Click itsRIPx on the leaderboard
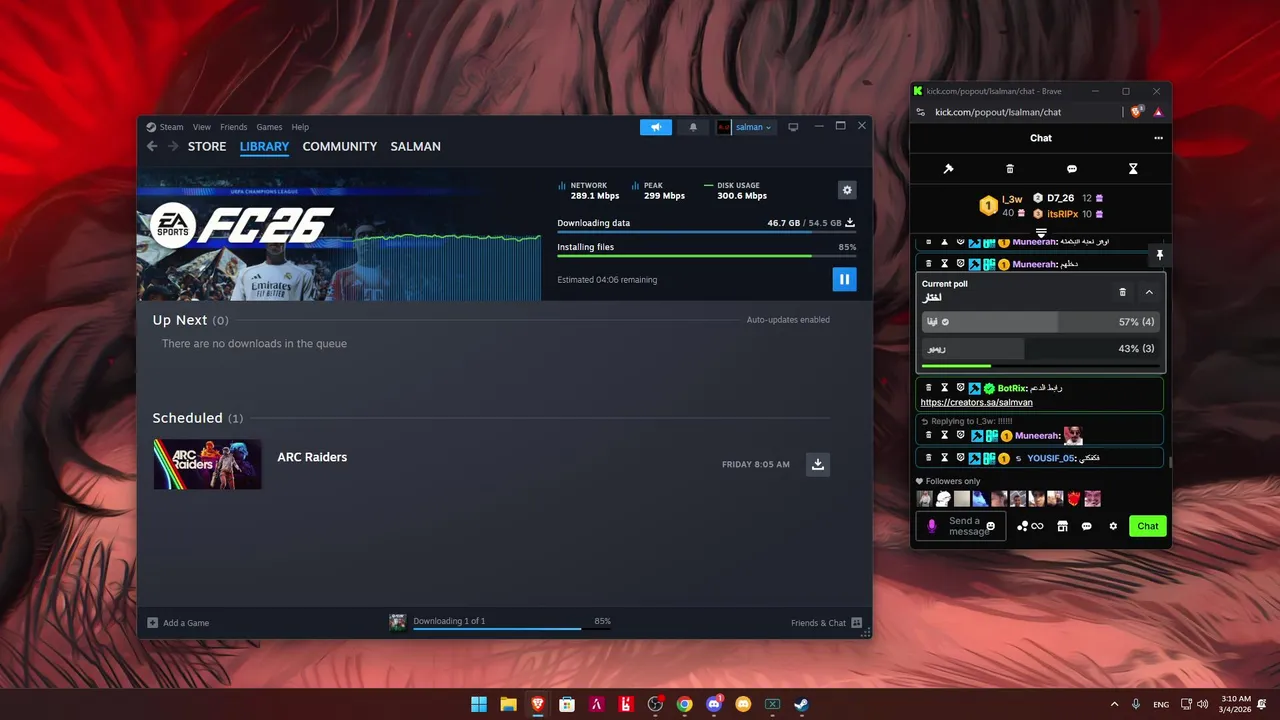The image size is (1280, 720). point(1062,214)
